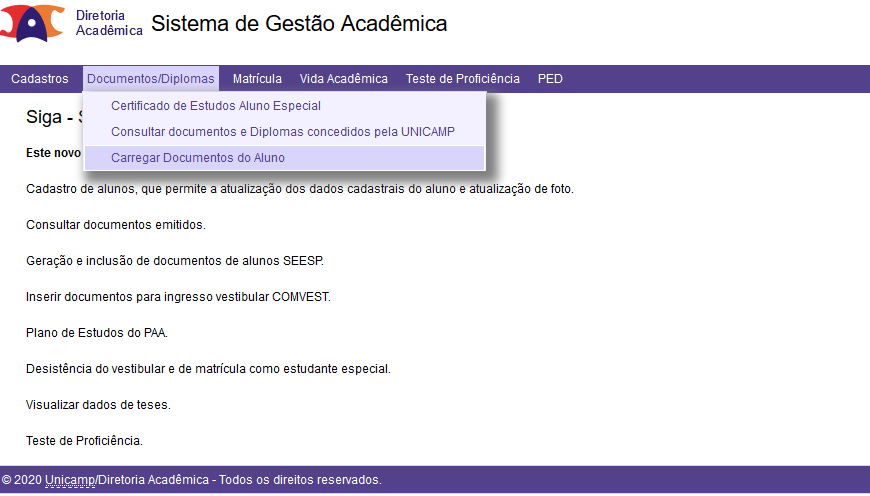Expand the Vida Acadêmica menu
The width and height of the screenshot is (870, 496).
[344, 79]
